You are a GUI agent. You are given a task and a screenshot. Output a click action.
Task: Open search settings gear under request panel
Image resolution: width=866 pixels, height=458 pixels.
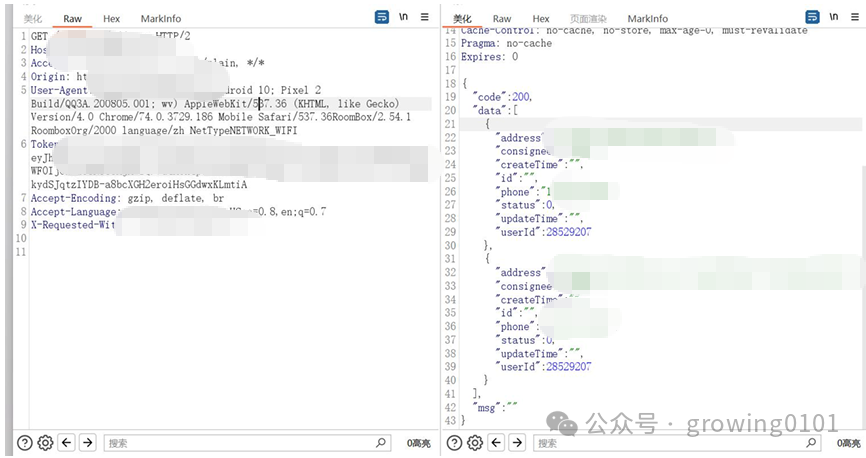coord(45,443)
